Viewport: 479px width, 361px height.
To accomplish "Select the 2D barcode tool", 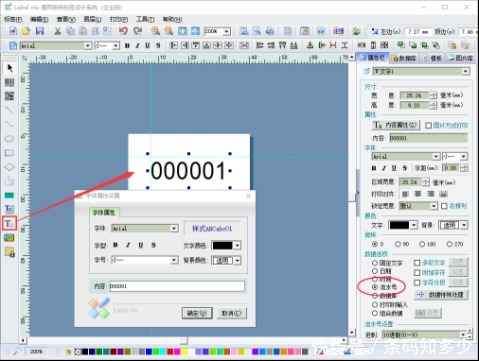I will (x=10, y=96).
